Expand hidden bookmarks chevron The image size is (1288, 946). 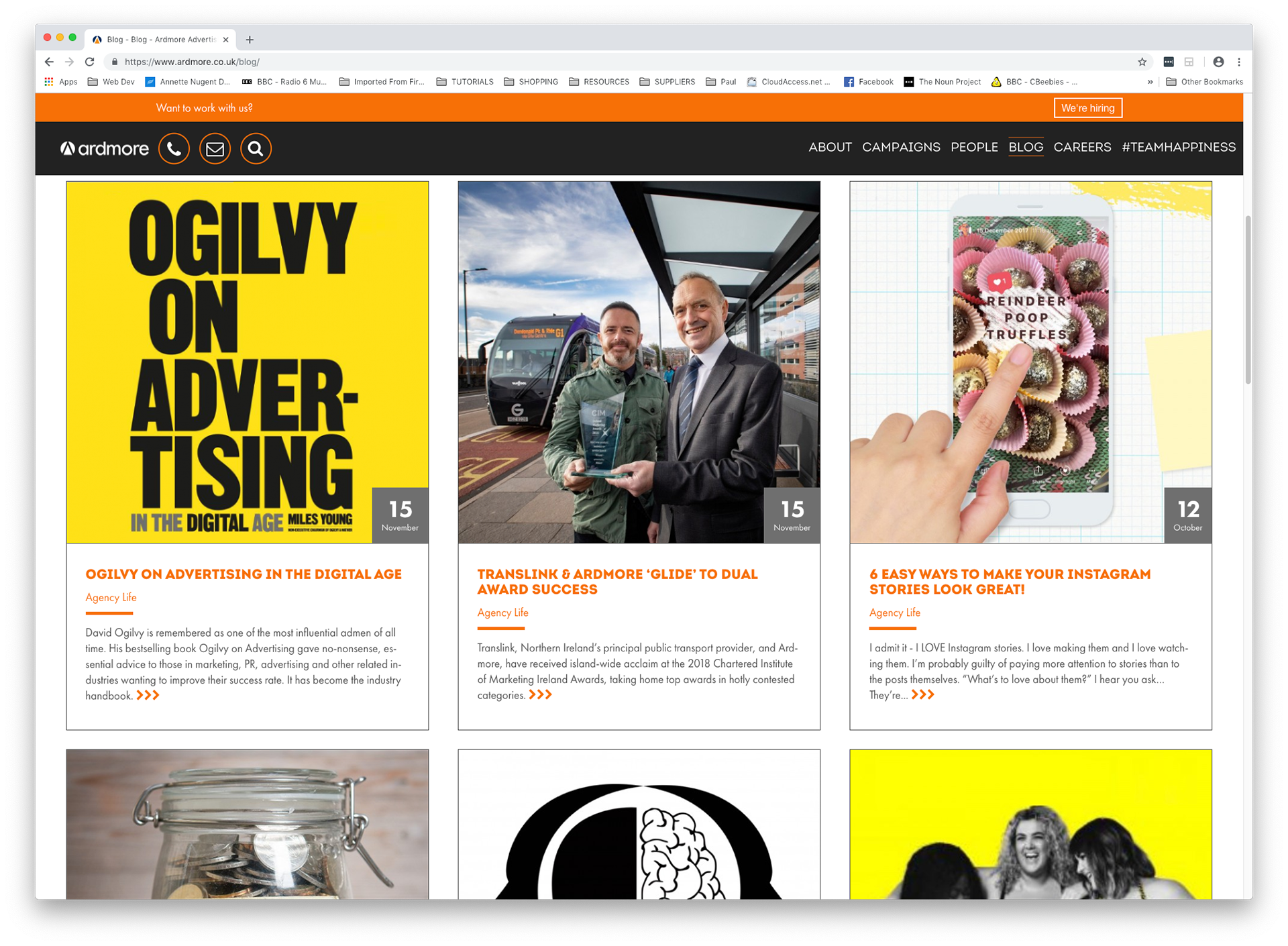point(1150,82)
